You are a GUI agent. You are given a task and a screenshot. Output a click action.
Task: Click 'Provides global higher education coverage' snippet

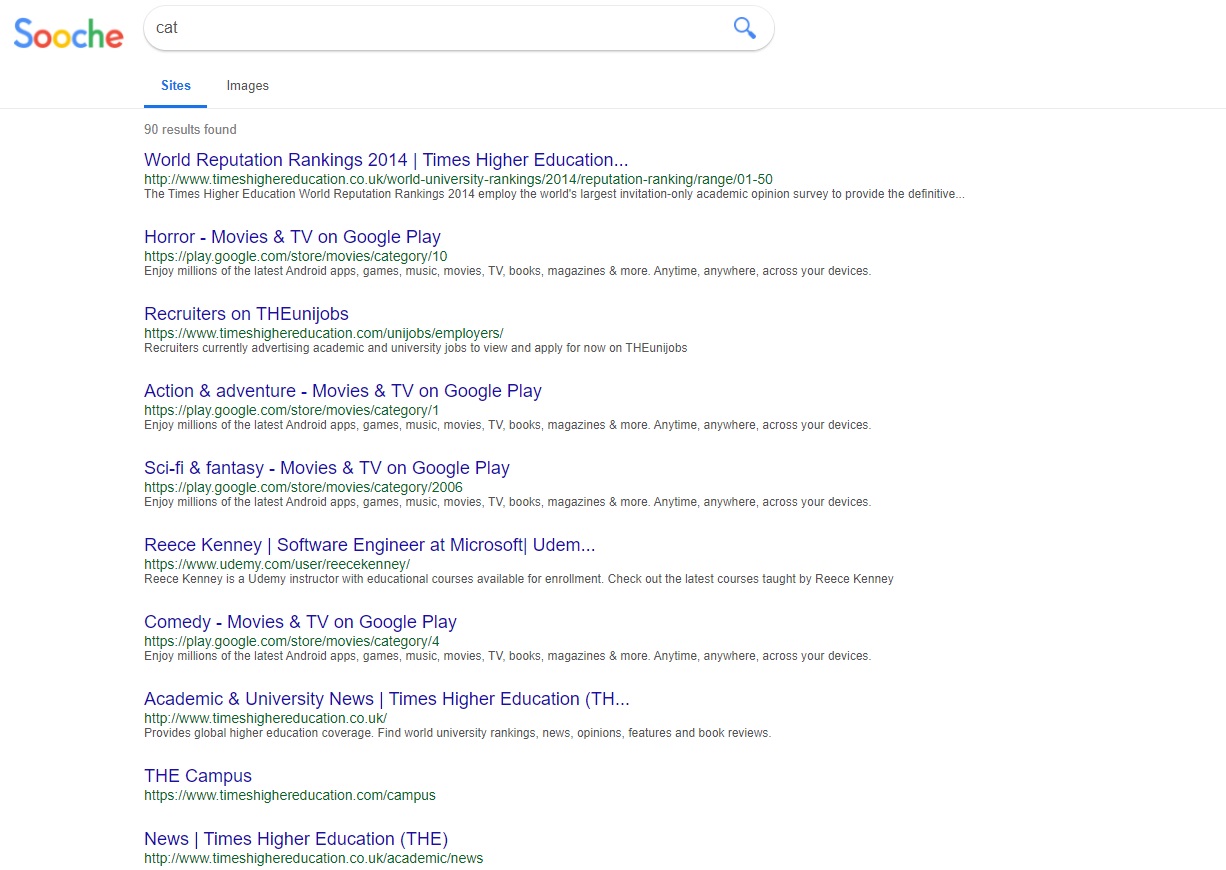(458, 733)
